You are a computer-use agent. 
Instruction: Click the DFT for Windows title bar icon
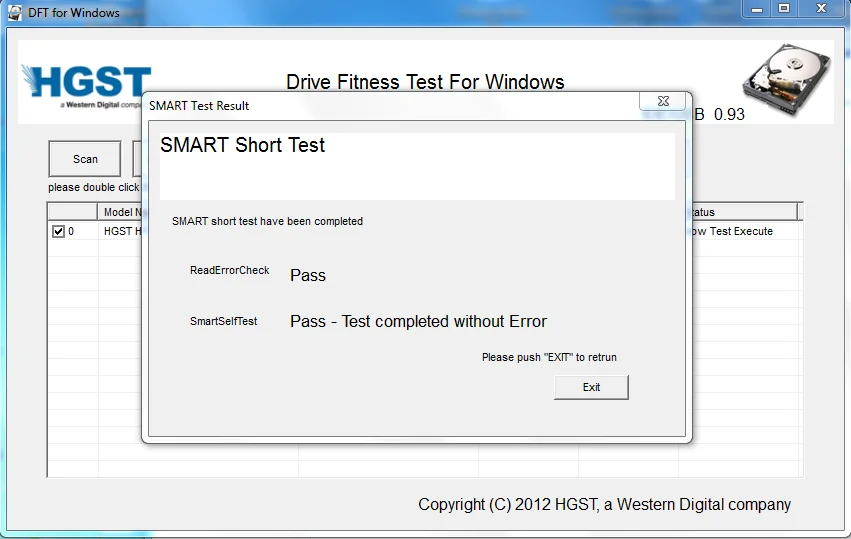pos(15,12)
